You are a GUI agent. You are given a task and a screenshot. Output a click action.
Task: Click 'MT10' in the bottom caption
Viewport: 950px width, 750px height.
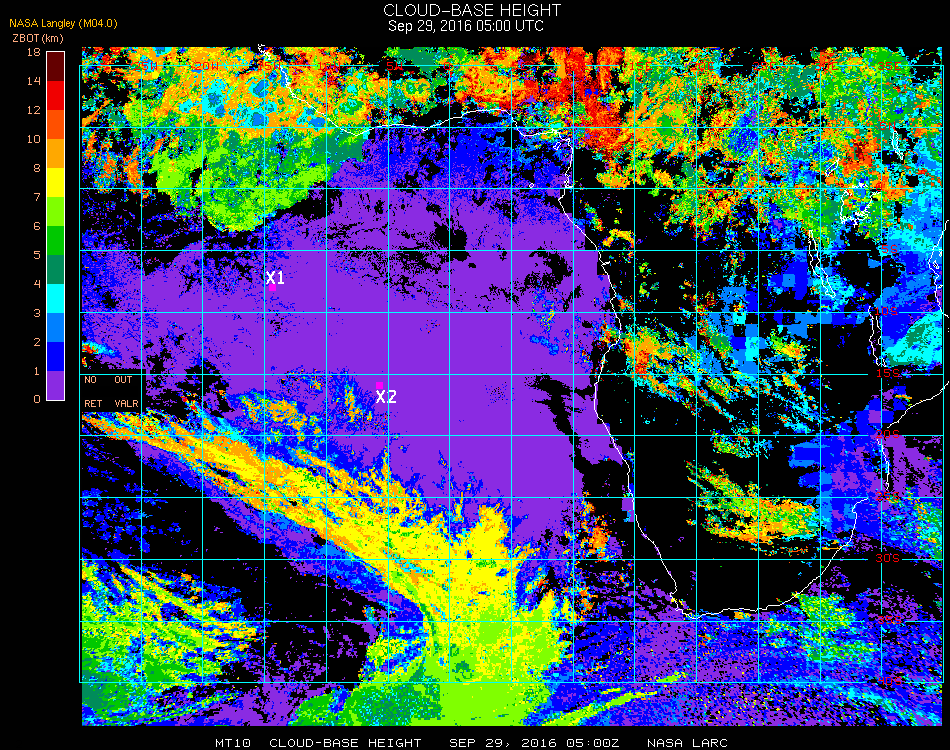coord(233,743)
